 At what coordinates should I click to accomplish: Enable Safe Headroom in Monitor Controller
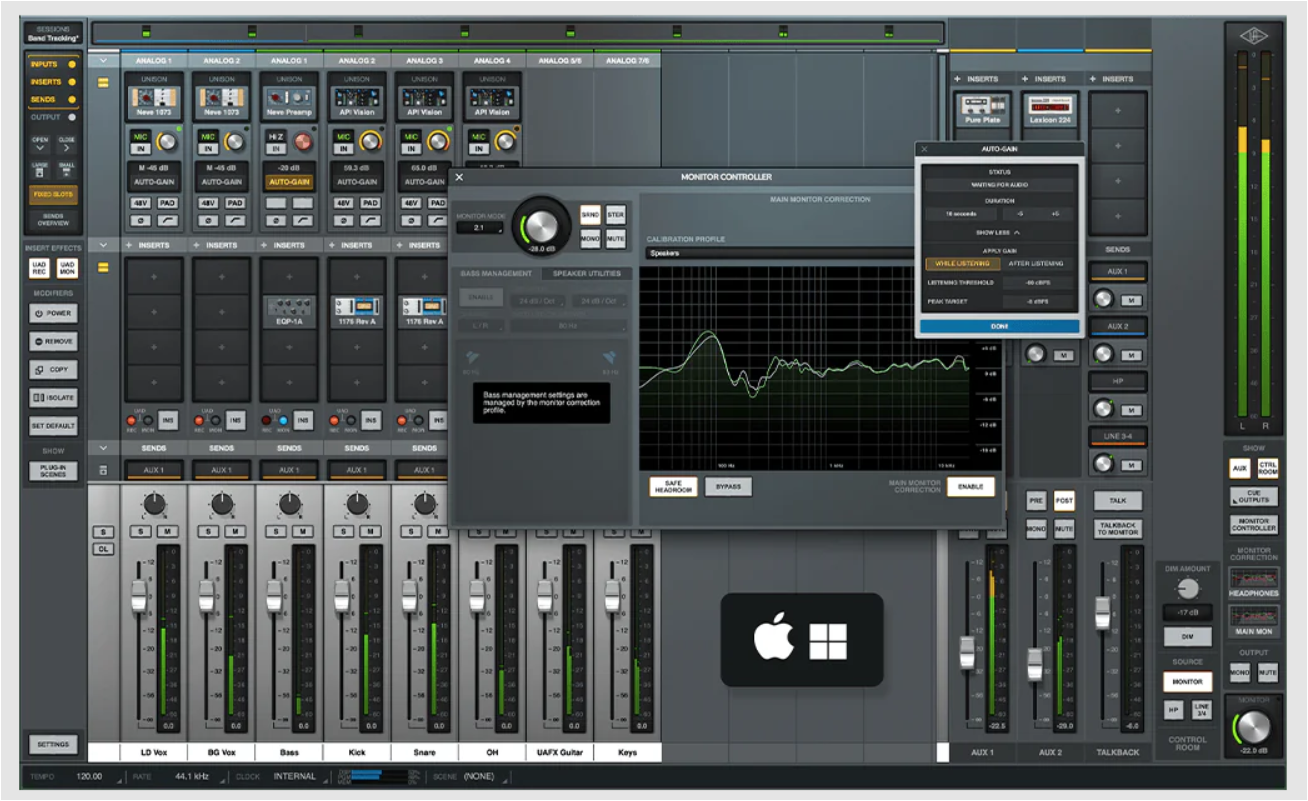(673, 487)
